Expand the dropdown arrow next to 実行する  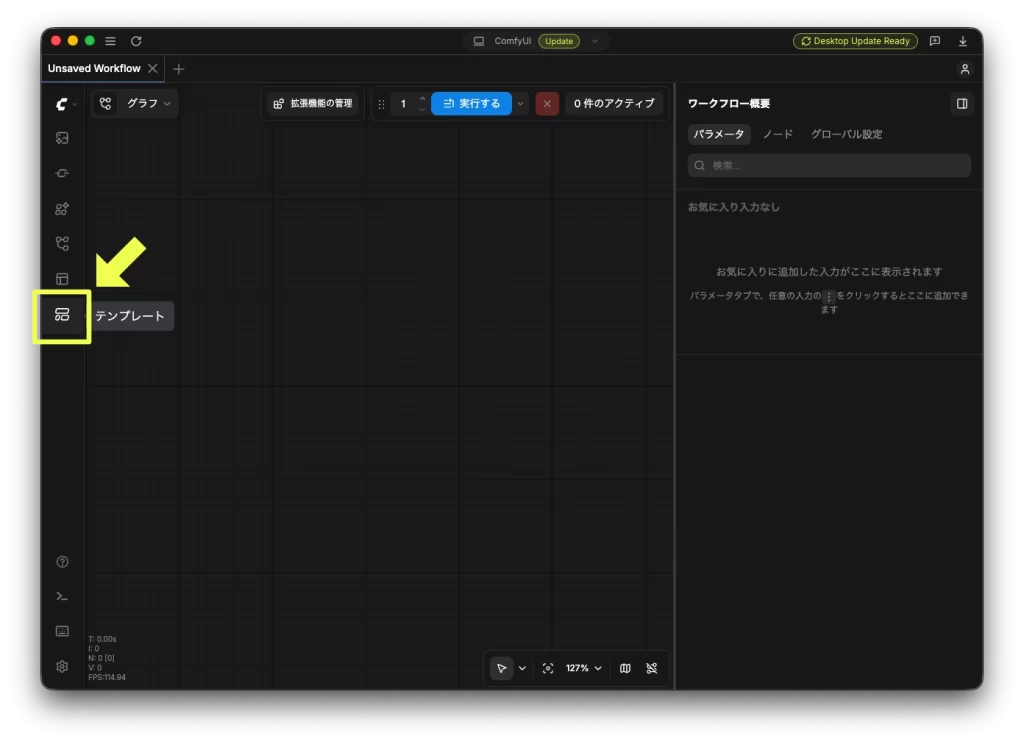coord(520,103)
